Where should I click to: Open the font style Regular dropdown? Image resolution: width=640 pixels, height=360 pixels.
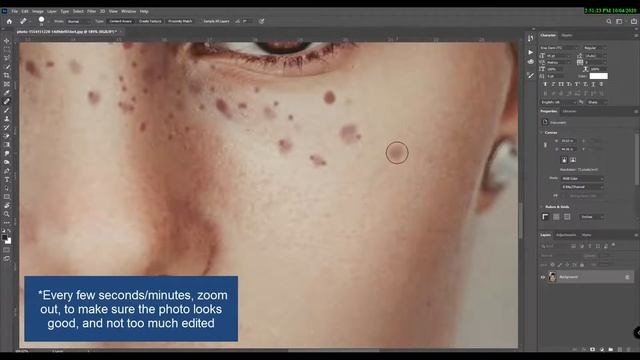coord(594,48)
